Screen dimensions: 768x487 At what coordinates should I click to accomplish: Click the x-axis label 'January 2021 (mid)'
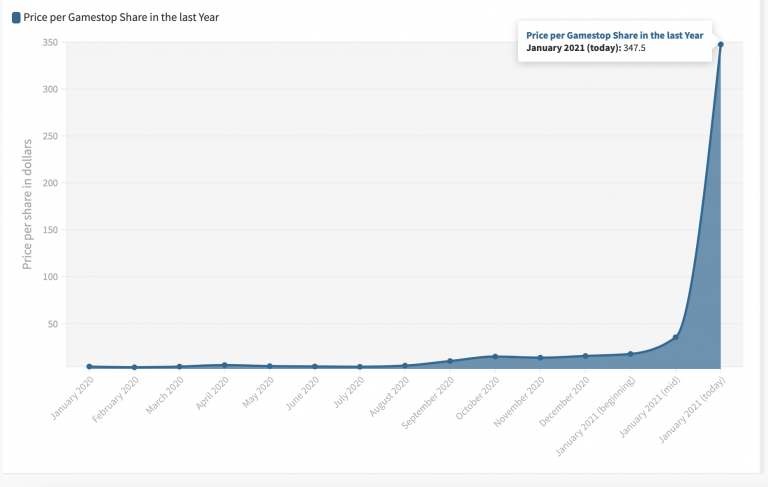point(650,407)
